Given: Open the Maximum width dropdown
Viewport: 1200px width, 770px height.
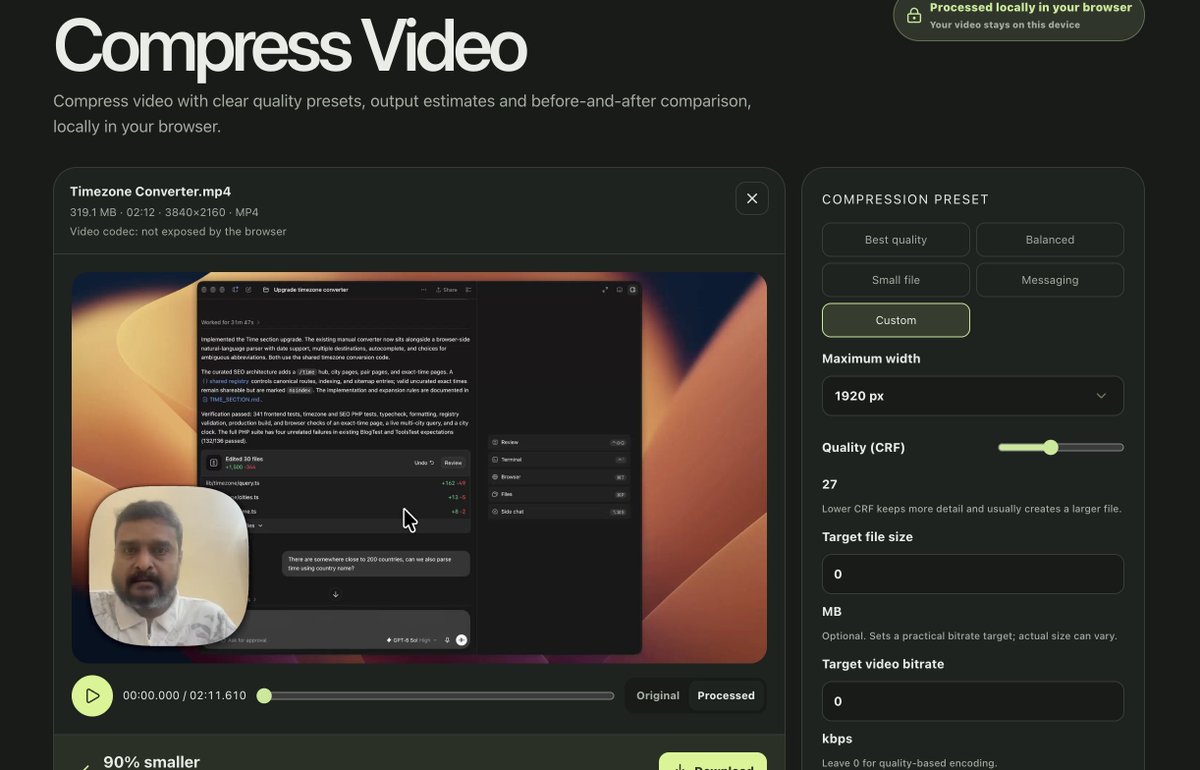Looking at the screenshot, I should [x=973, y=396].
